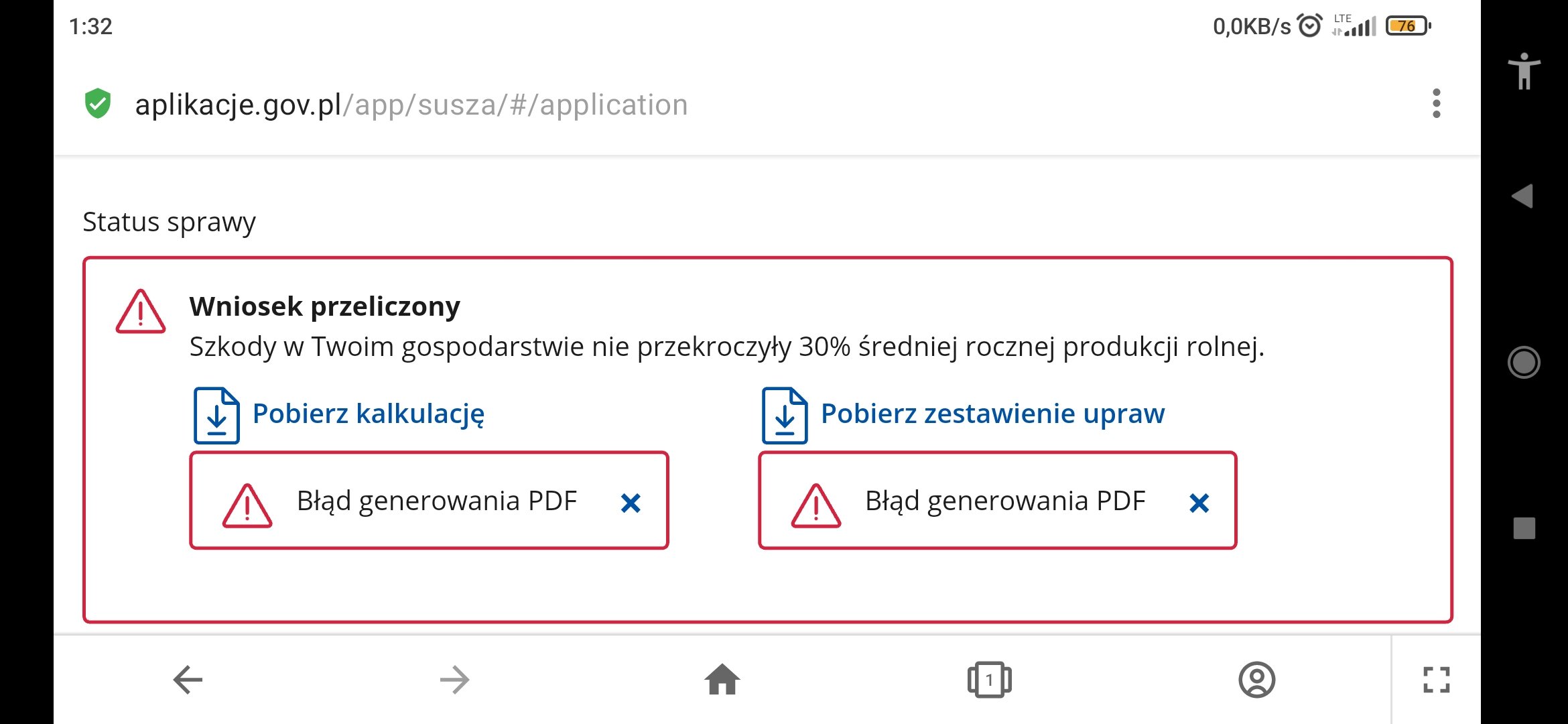The height and width of the screenshot is (724, 1568).
Task: Tap the download icon for zestawienie upraw
Action: tap(785, 416)
